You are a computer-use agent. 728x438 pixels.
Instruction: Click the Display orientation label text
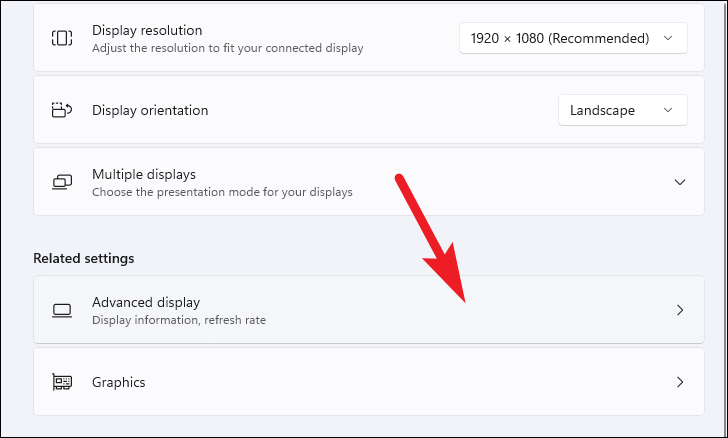[150, 111]
